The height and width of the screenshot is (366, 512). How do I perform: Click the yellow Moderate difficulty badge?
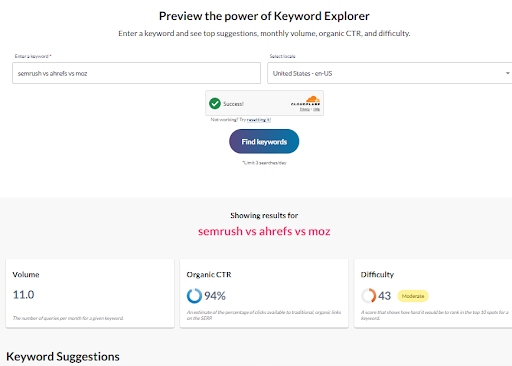click(413, 296)
